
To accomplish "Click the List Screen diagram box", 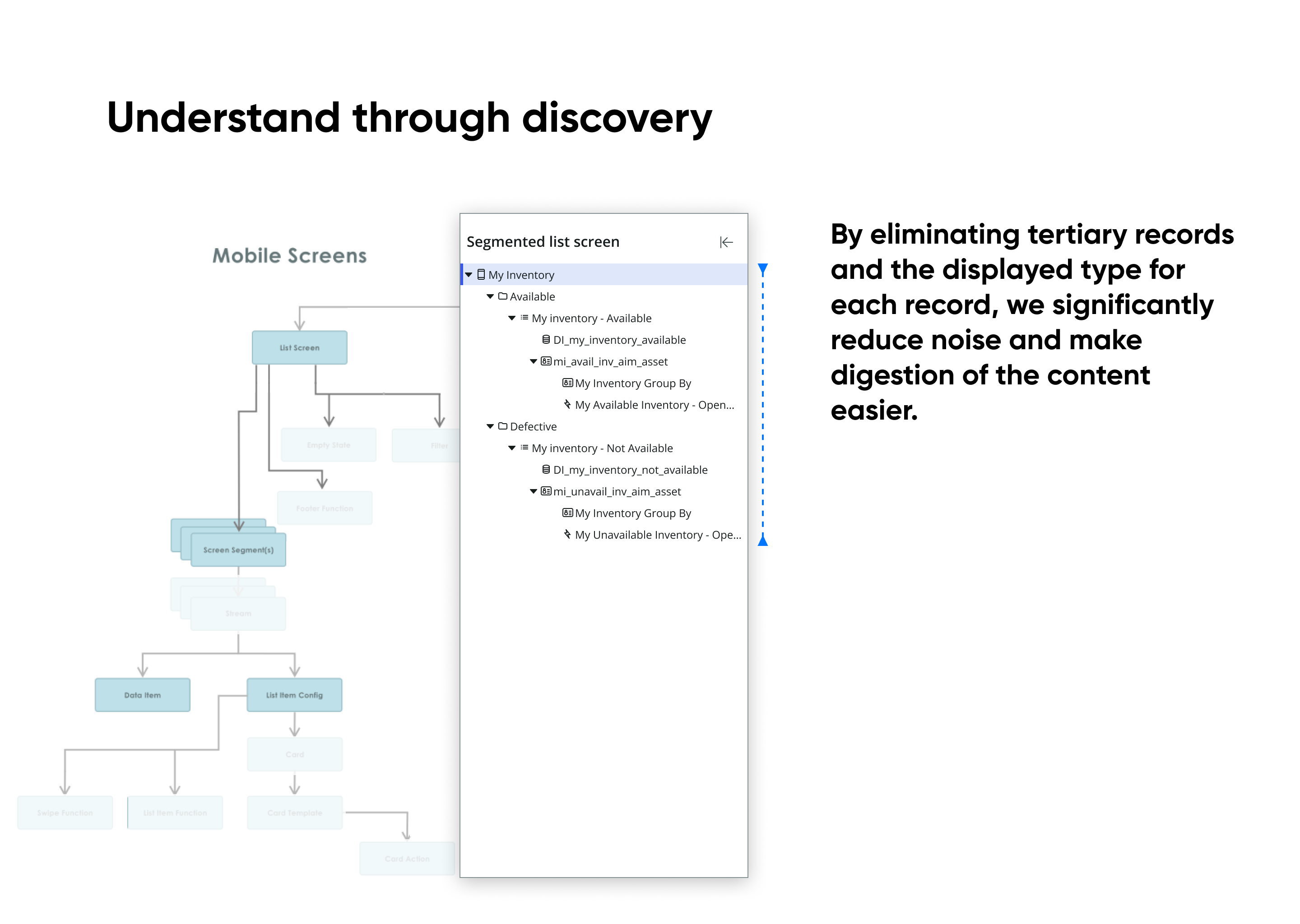I will [299, 348].
